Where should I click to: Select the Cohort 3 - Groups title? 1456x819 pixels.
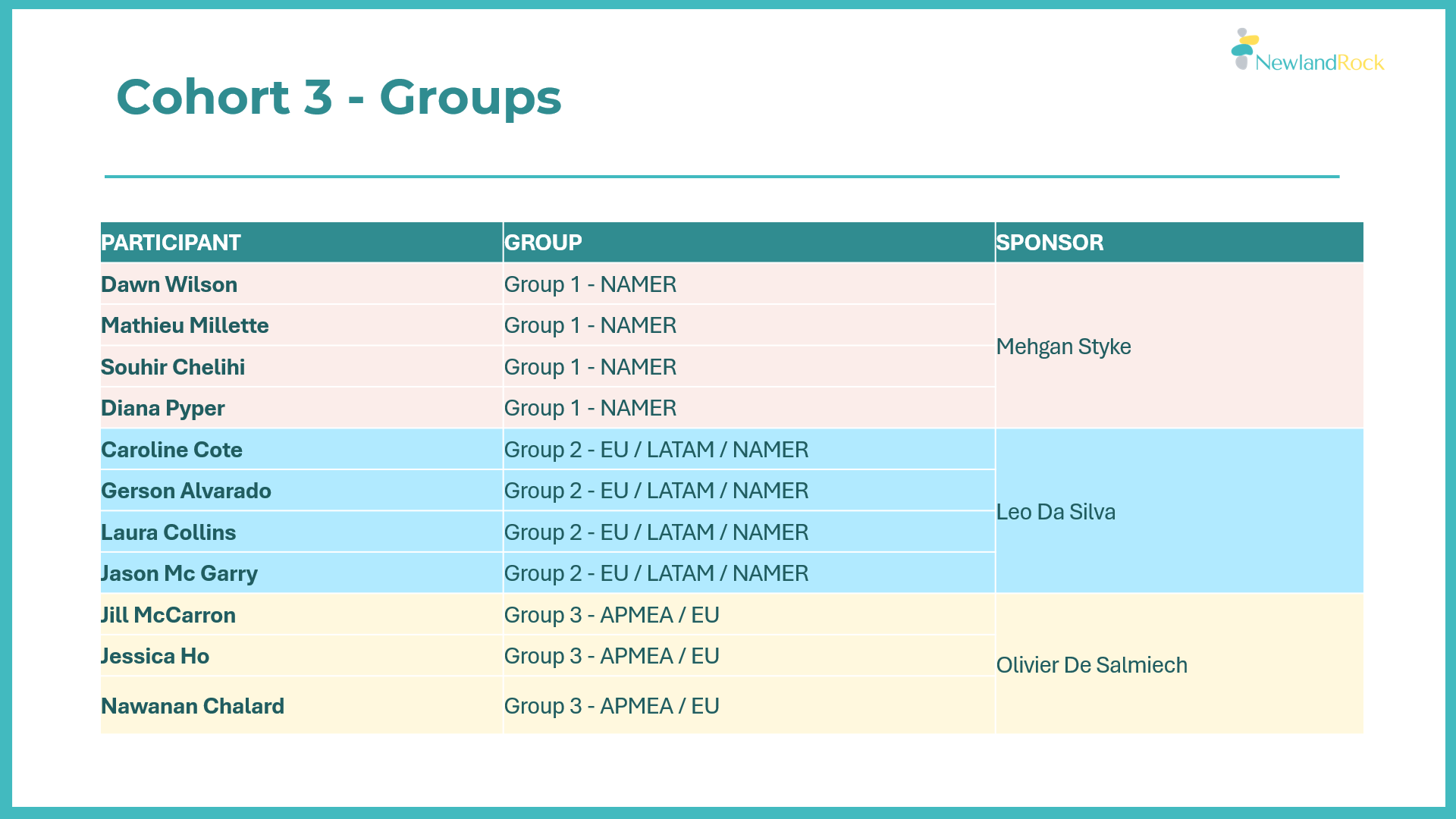pos(338,98)
